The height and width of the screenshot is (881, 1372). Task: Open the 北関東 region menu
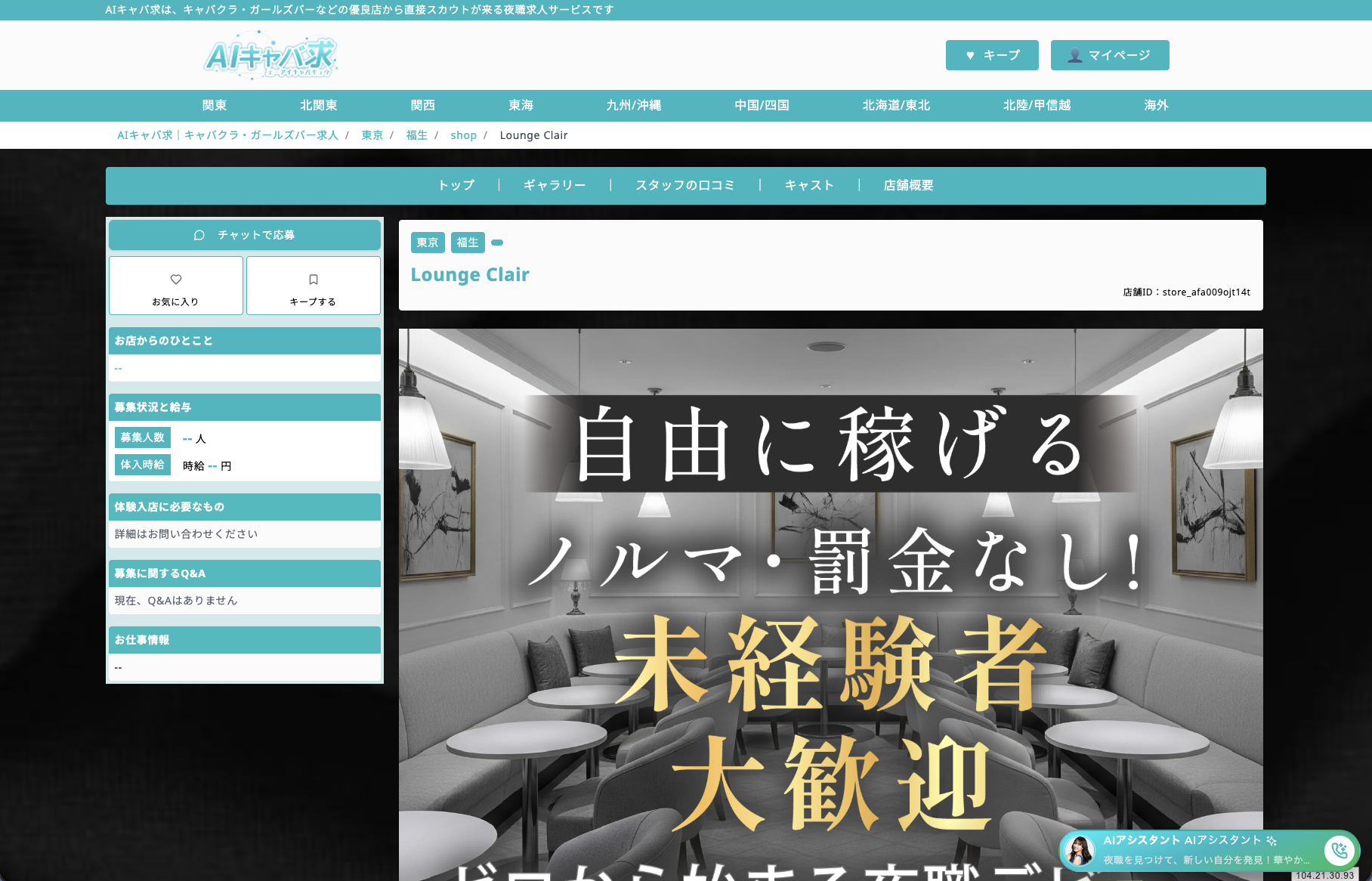coord(319,106)
